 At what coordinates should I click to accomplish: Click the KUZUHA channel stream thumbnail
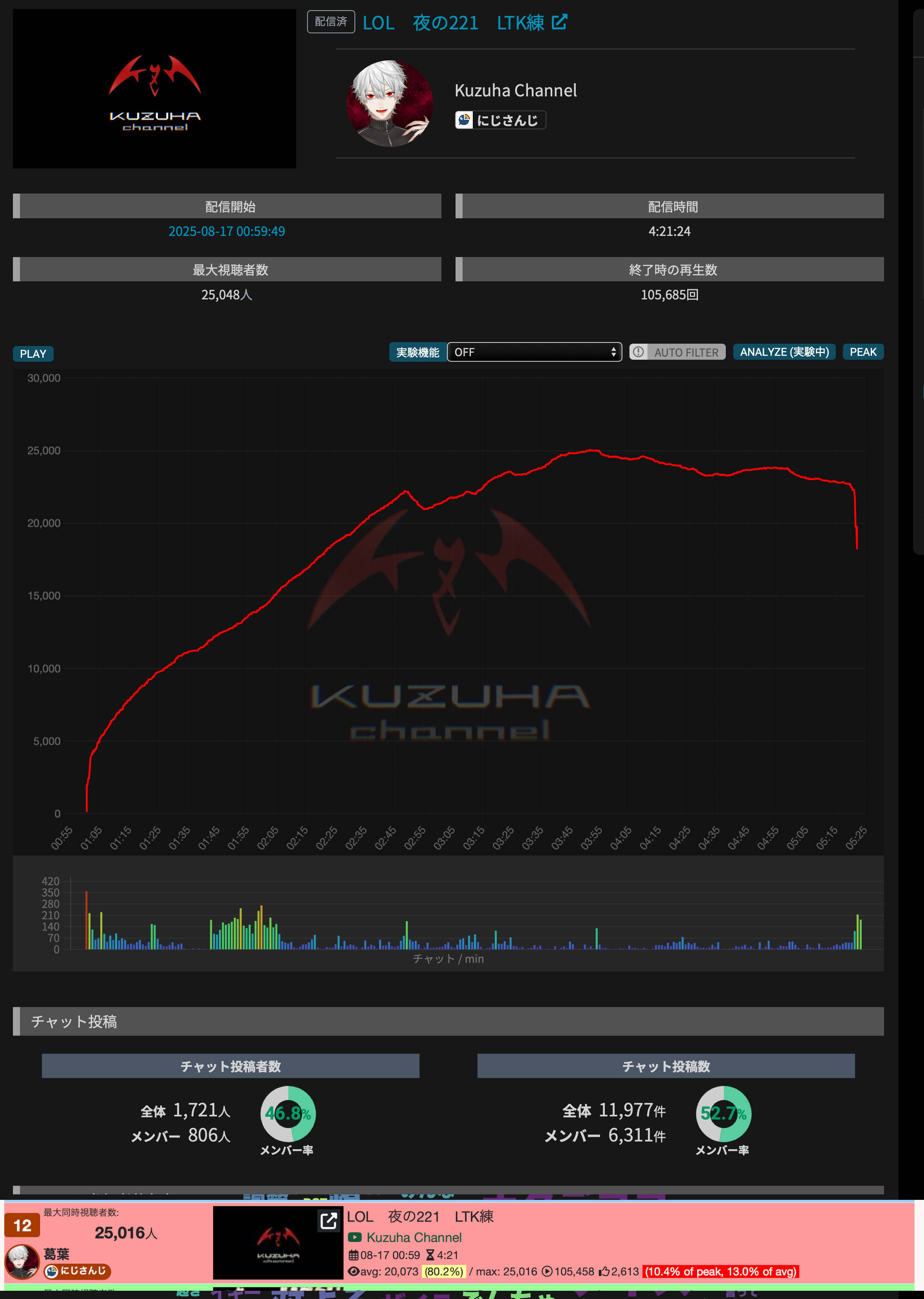point(154,89)
